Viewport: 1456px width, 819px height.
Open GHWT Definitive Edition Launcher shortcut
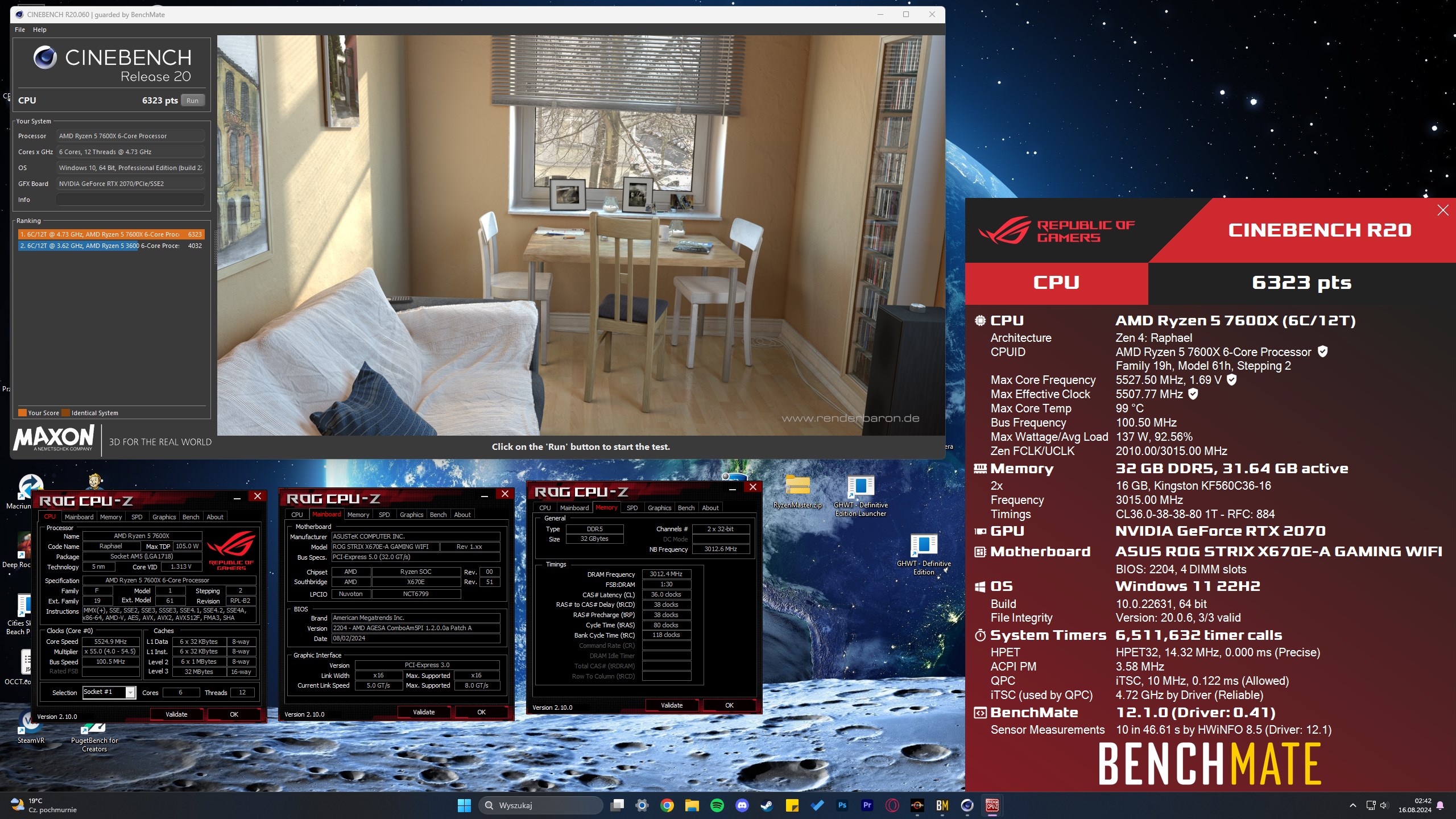(861, 496)
